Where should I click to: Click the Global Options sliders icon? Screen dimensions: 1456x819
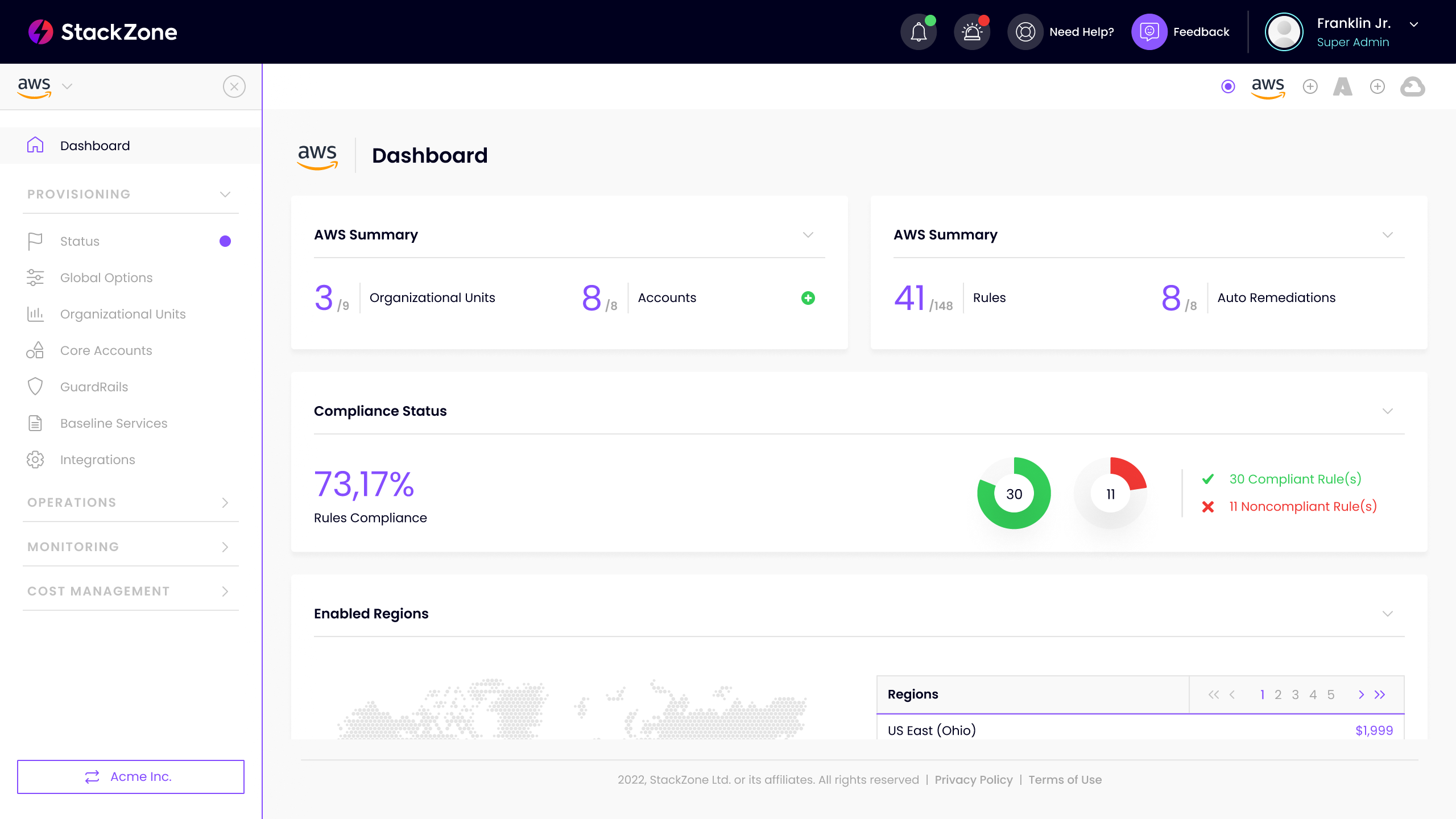pos(35,278)
